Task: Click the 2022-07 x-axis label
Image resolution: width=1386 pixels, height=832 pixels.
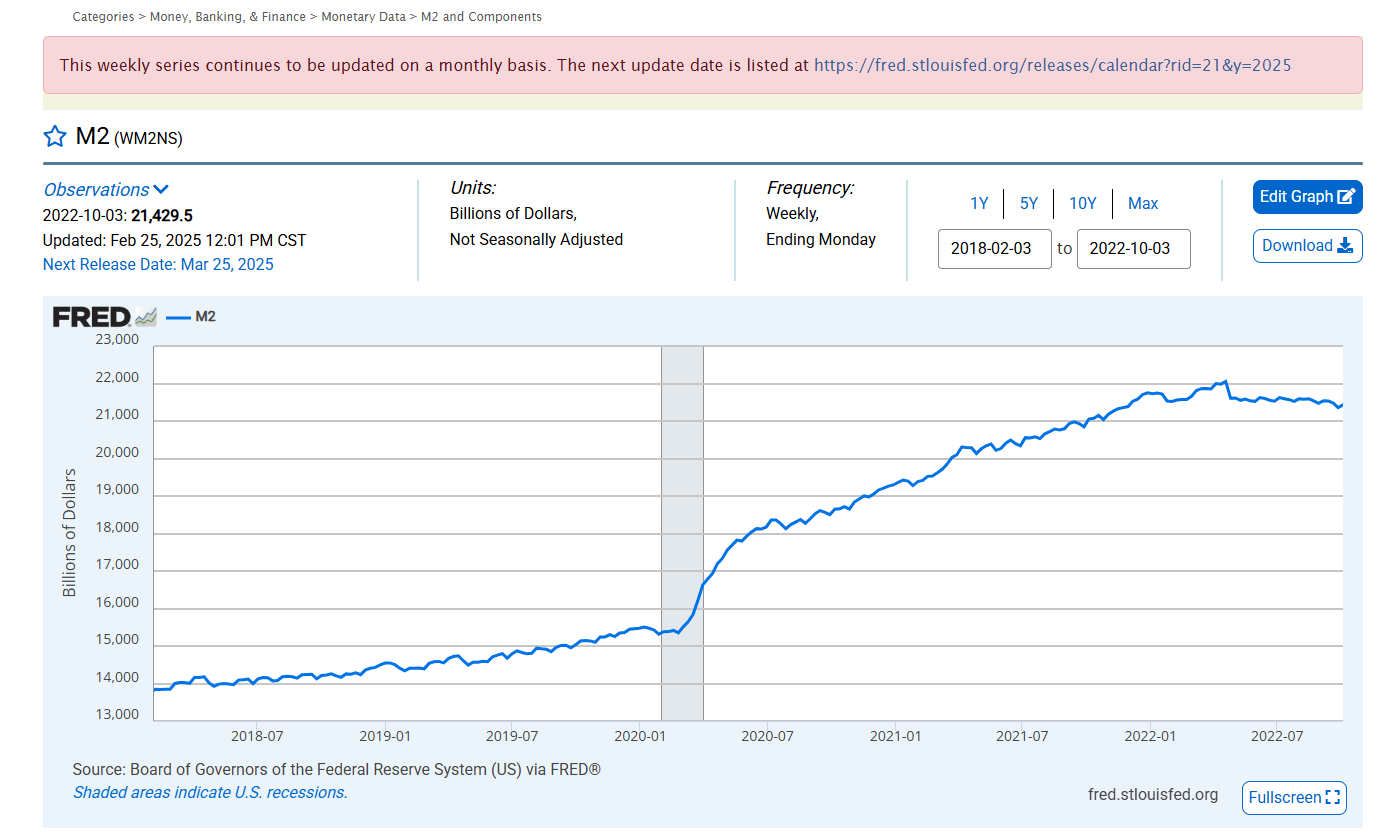Action: [1277, 737]
